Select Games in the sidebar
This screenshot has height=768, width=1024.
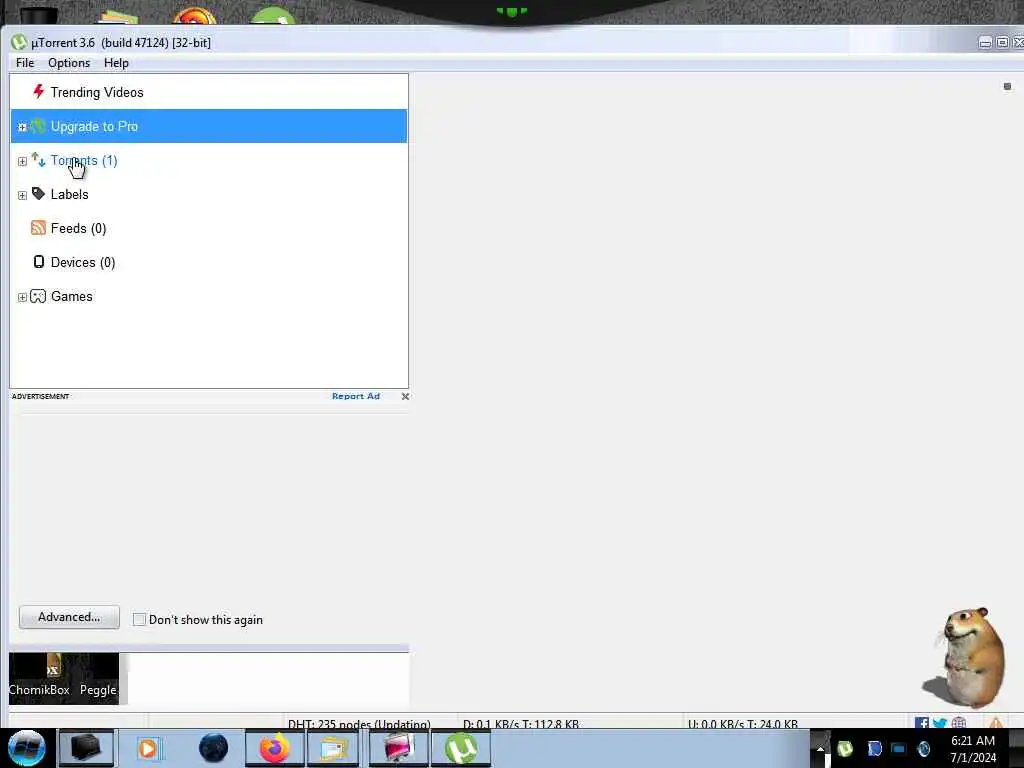[209, 296]
